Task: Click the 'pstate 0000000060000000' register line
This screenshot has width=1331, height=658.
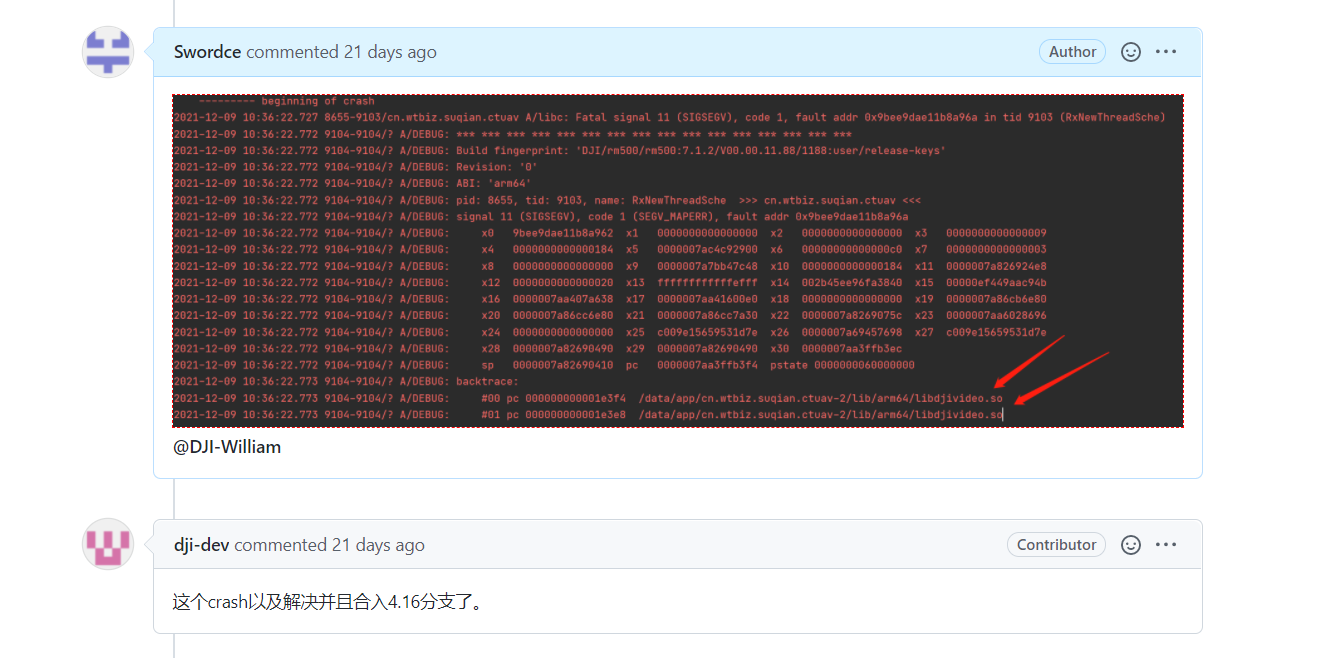Action: point(544,365)
